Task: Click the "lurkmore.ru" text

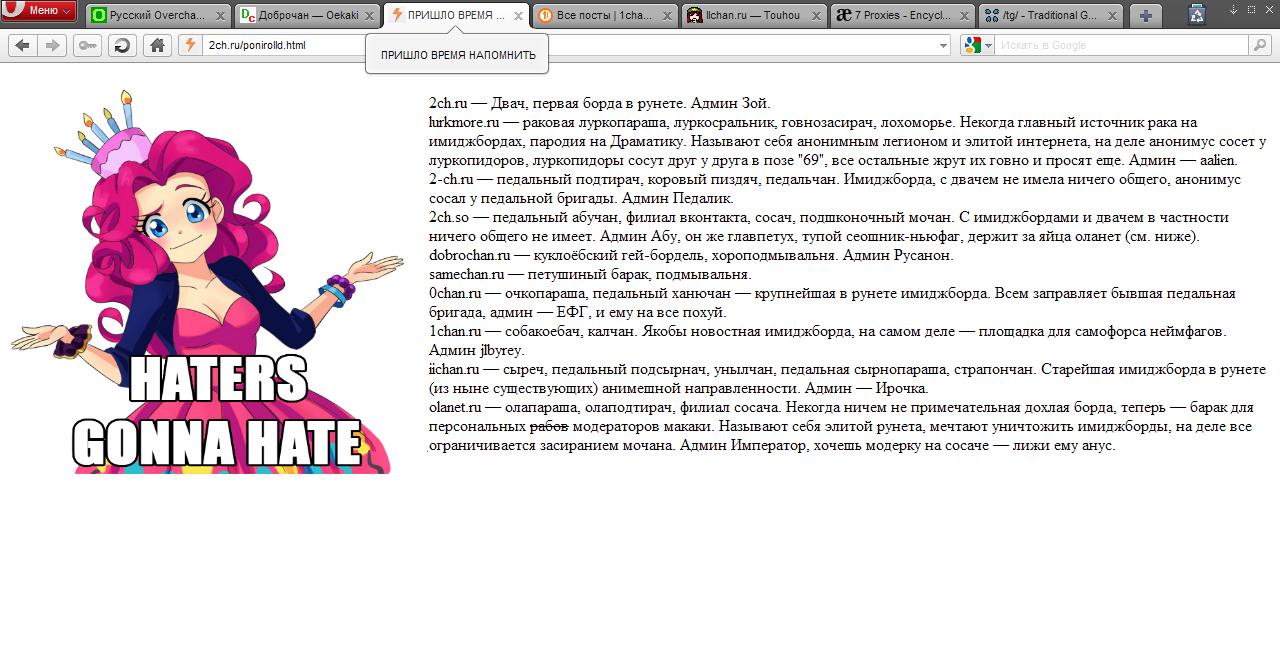Action: [464, 122]
